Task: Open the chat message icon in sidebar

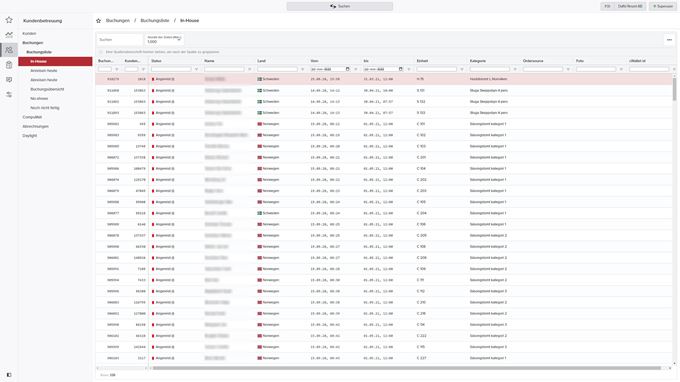Action: [x=9, y=80]
